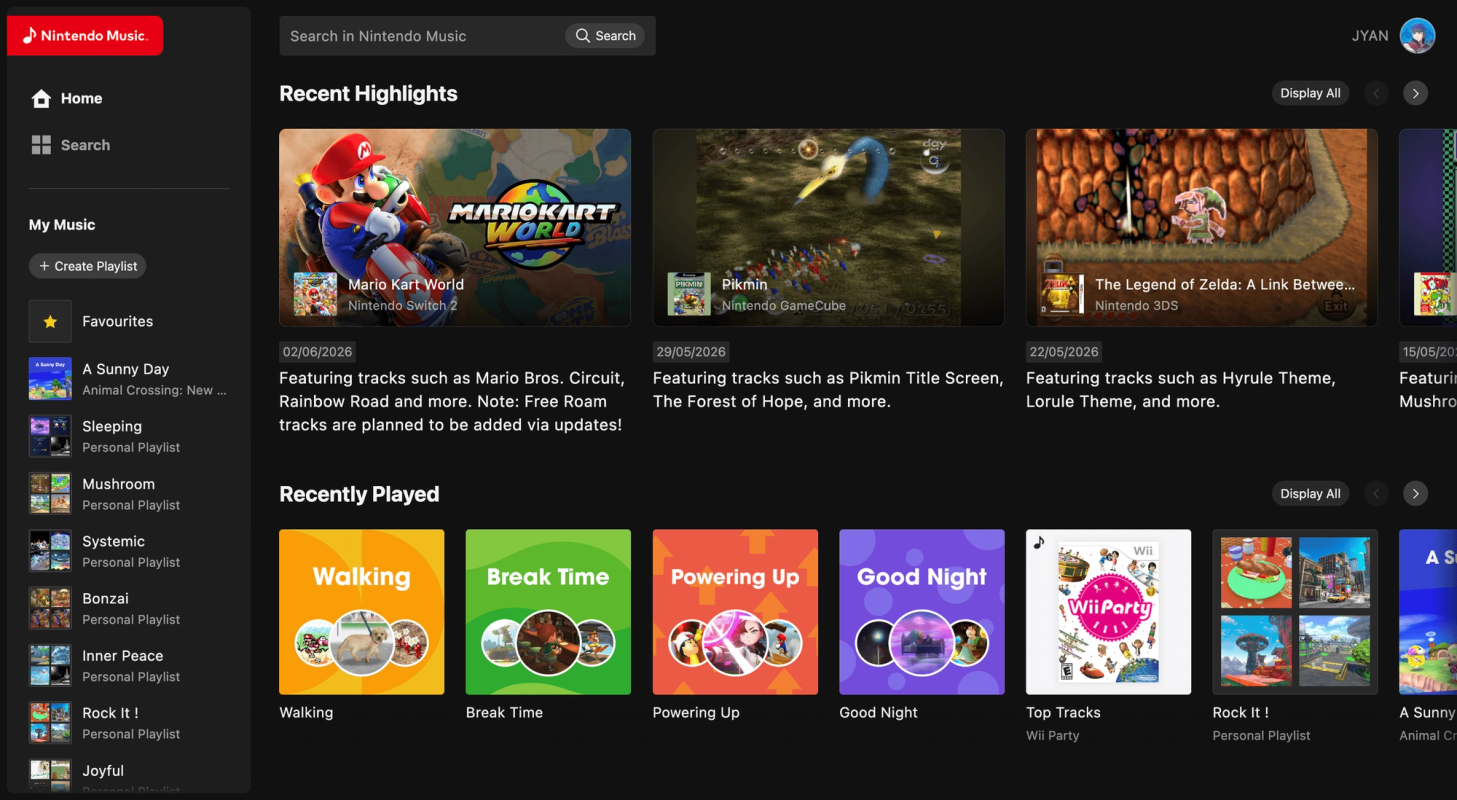Open the Bonzai personal playlist
This screenshot has height=800, width=1457.
coord(129,608)
